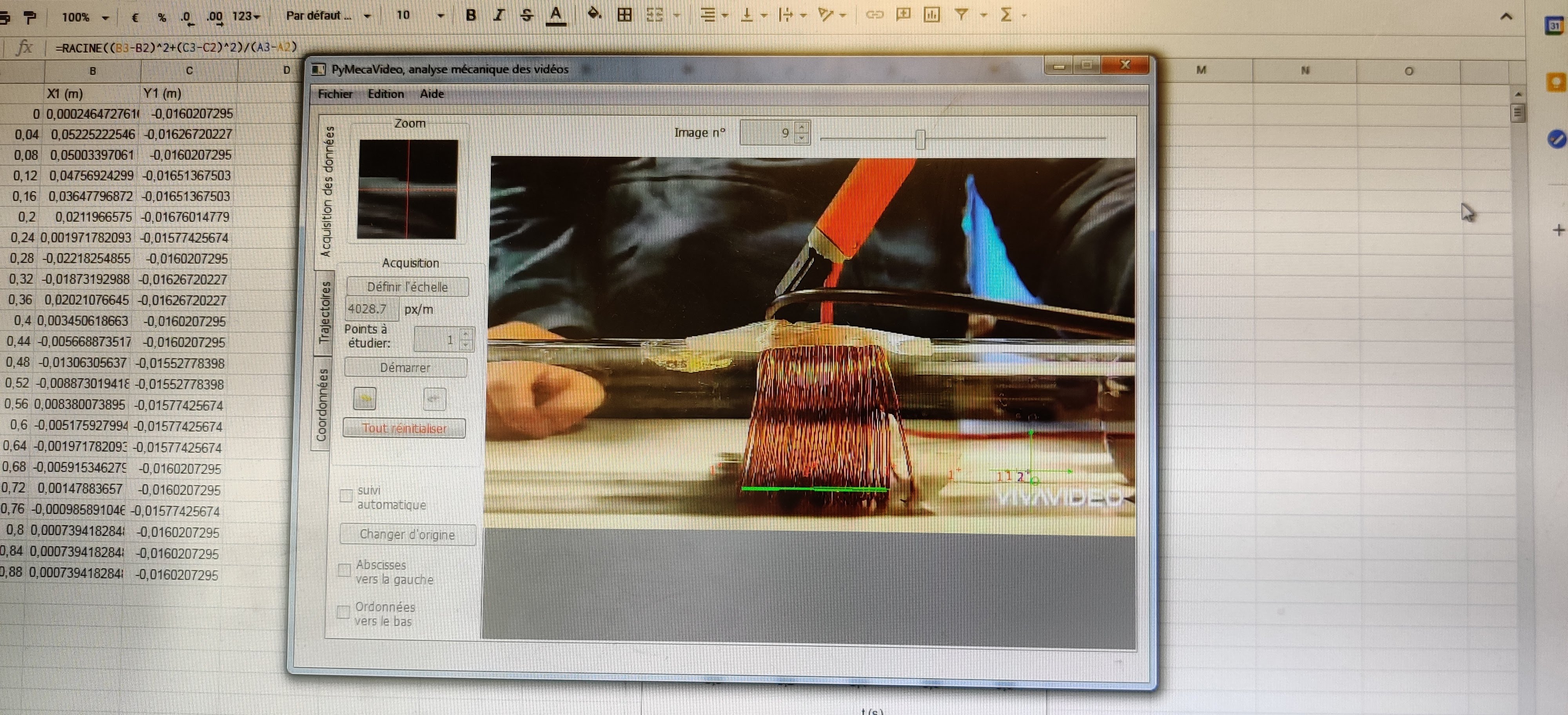
Task: Enable suivi automatique checkbox
Action: click(x=346, y=496)
